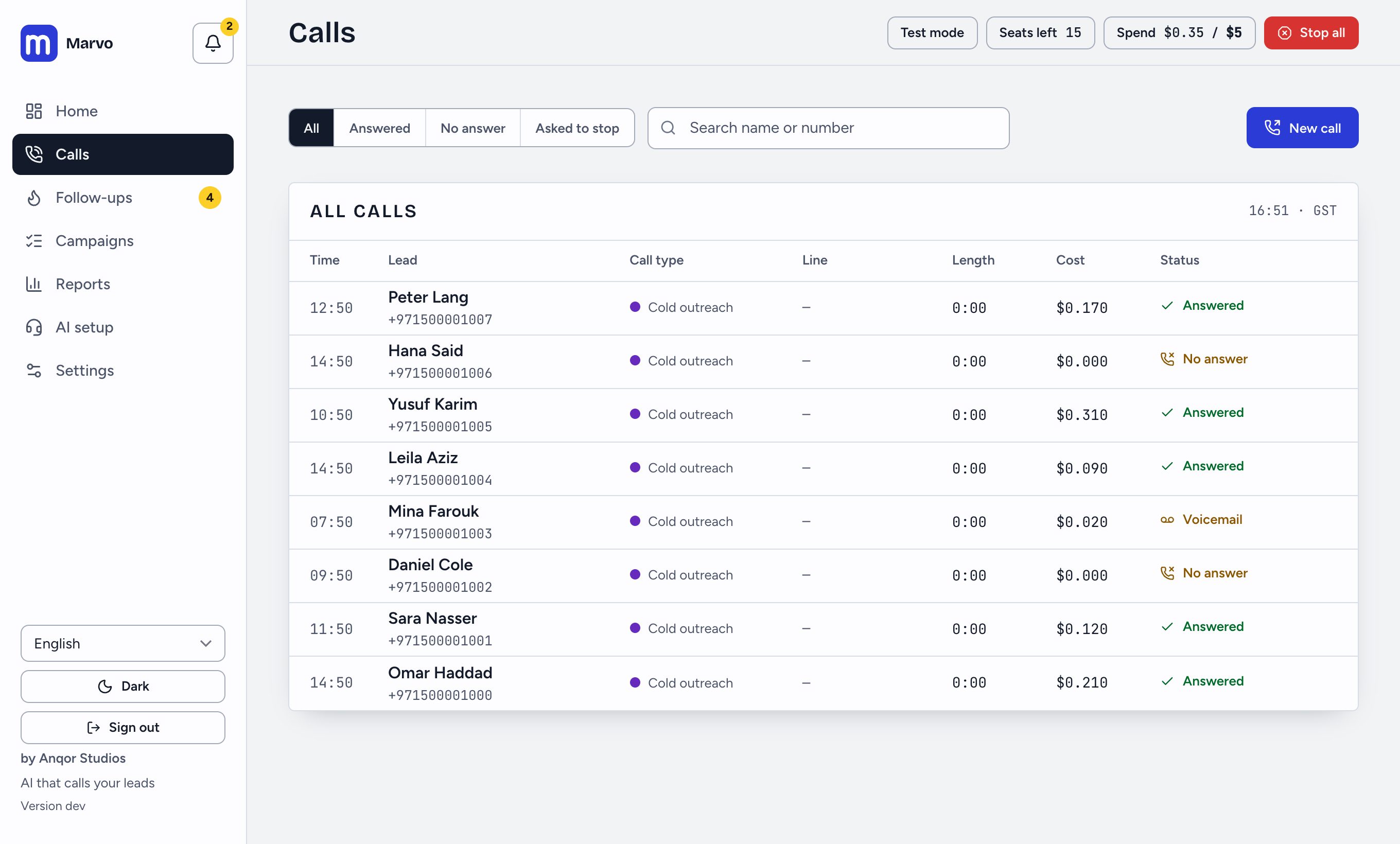Image resolution: width=1400 pixels, height=844 pixels.
Task: Click the Seats left 15 pill
Action: (1040, 33)
